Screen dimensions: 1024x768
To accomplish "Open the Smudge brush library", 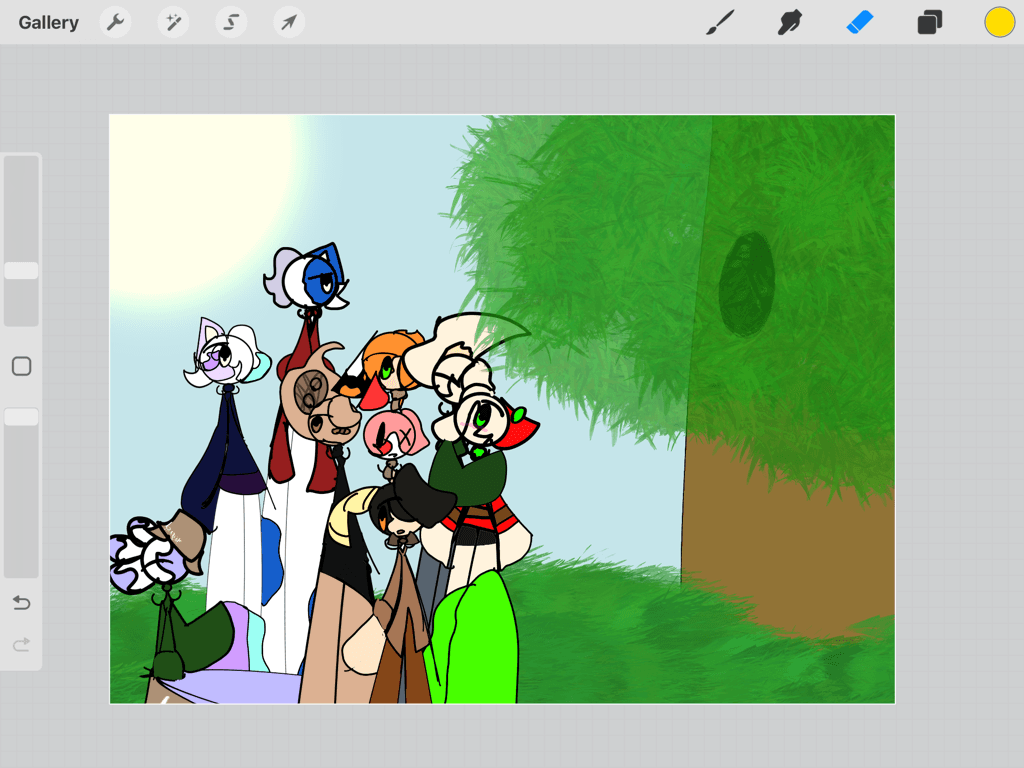I will [789, 22].
